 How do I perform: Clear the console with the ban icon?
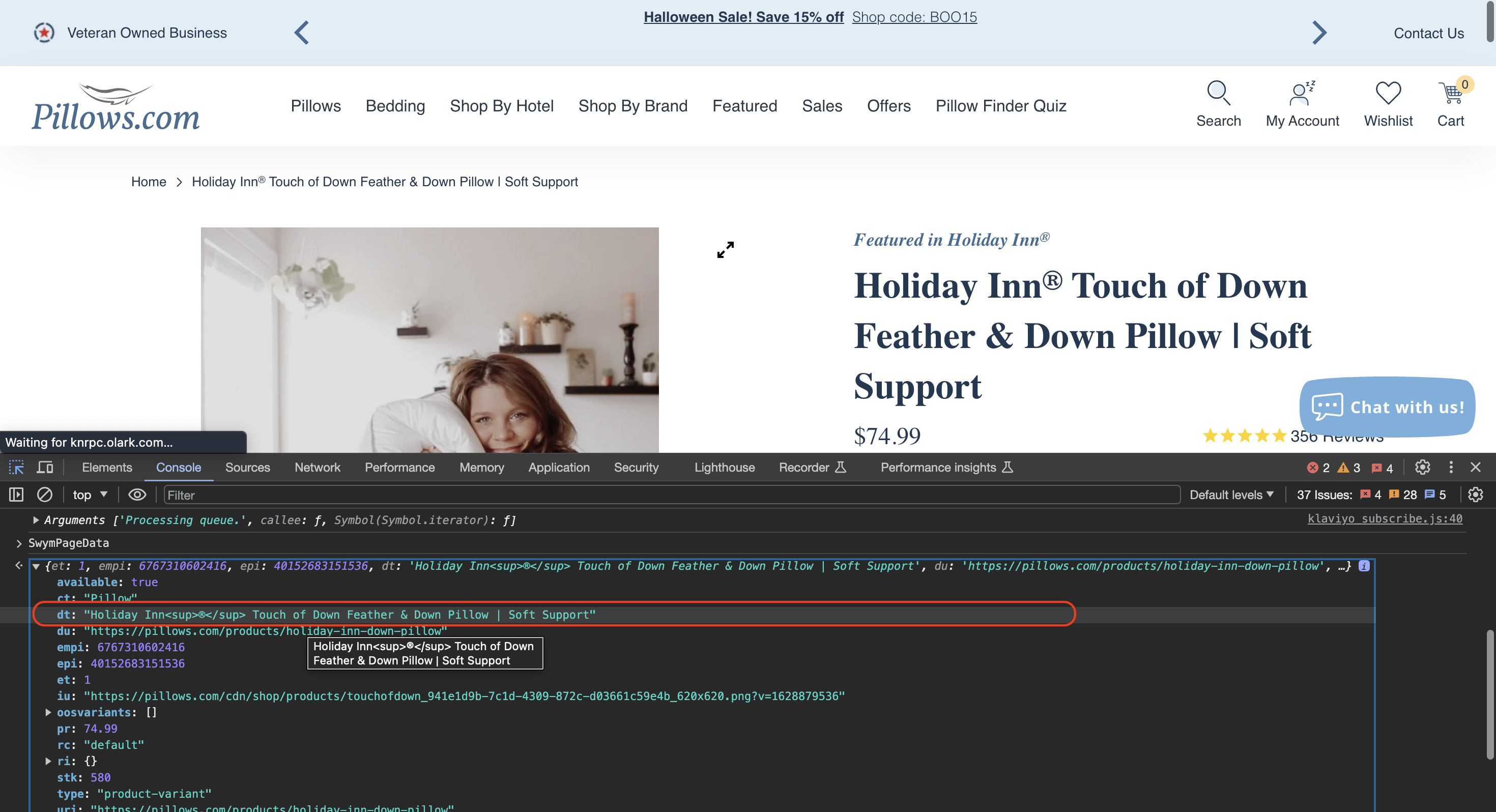click(45, 495)
